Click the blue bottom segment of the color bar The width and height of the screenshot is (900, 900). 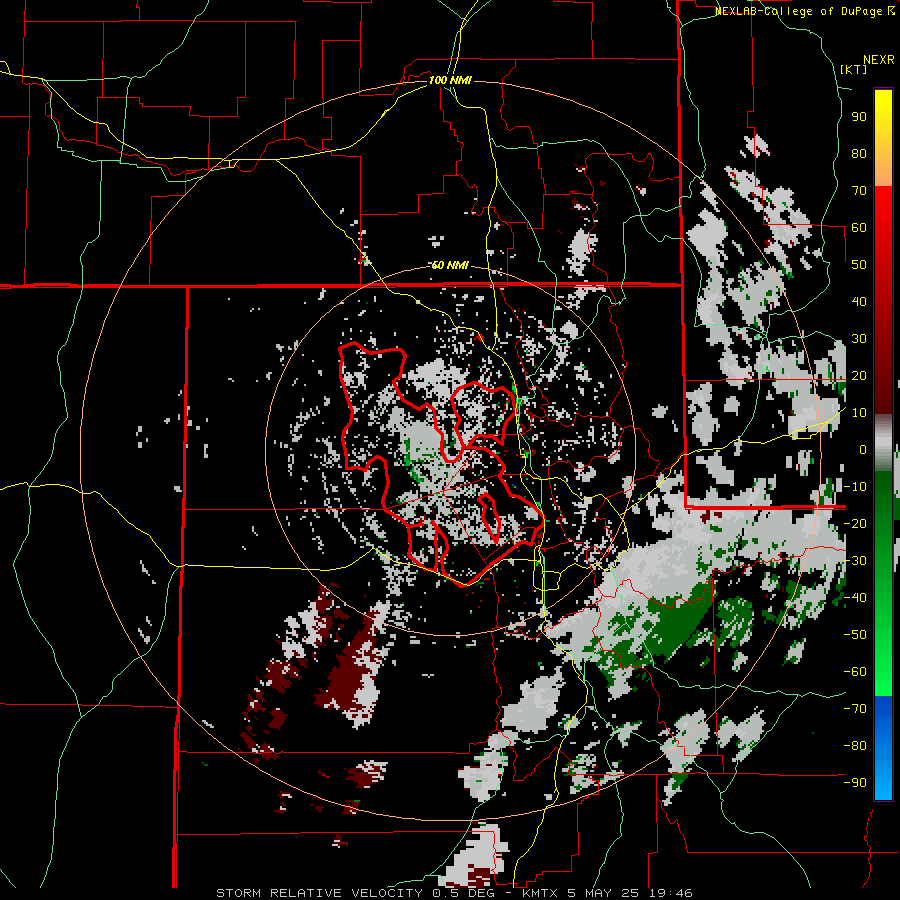(883, 748)
